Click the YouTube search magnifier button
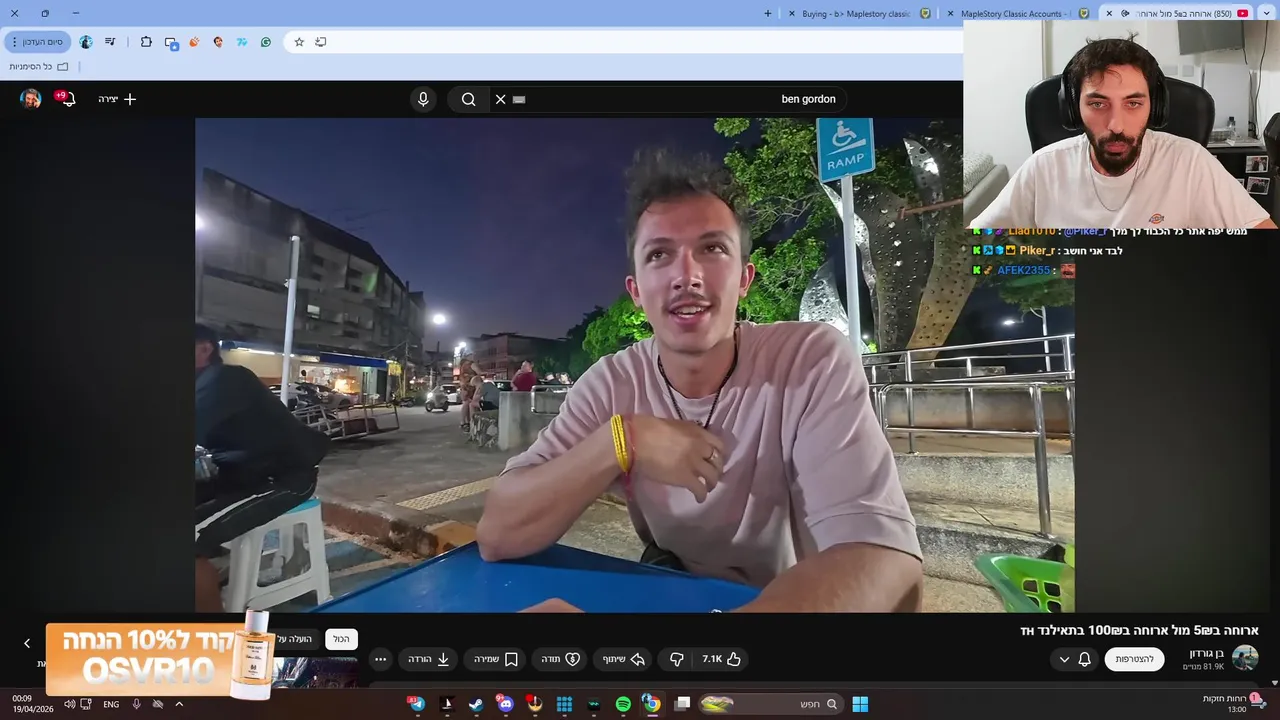Screen dimensions: 1280x720 [x=468, y=99]
